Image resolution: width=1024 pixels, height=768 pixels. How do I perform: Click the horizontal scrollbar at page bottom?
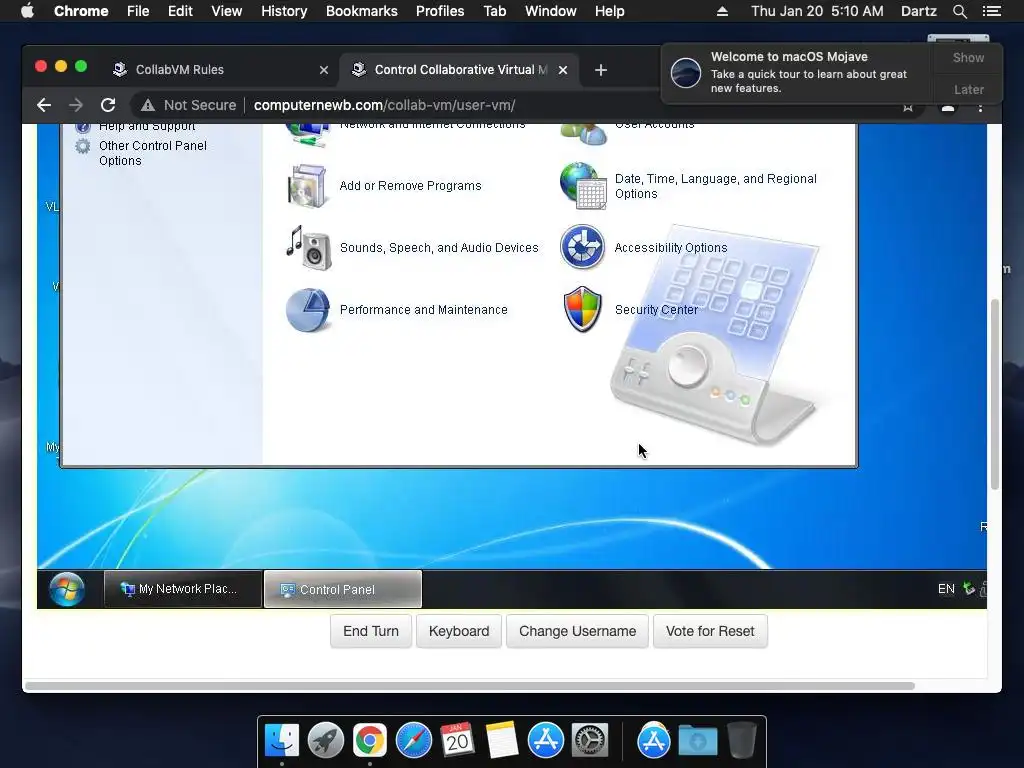coord(469,686)
